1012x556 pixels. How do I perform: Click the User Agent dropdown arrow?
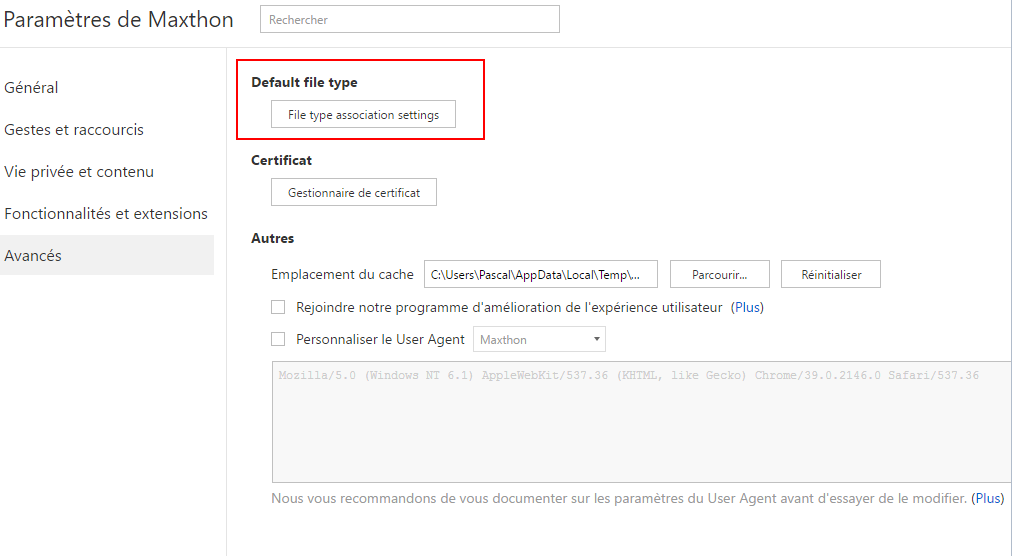click(596, 339)
